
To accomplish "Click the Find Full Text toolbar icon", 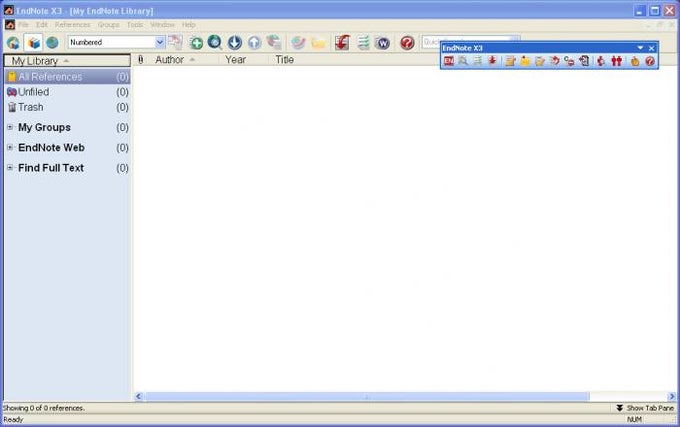I will pos(274,42).
